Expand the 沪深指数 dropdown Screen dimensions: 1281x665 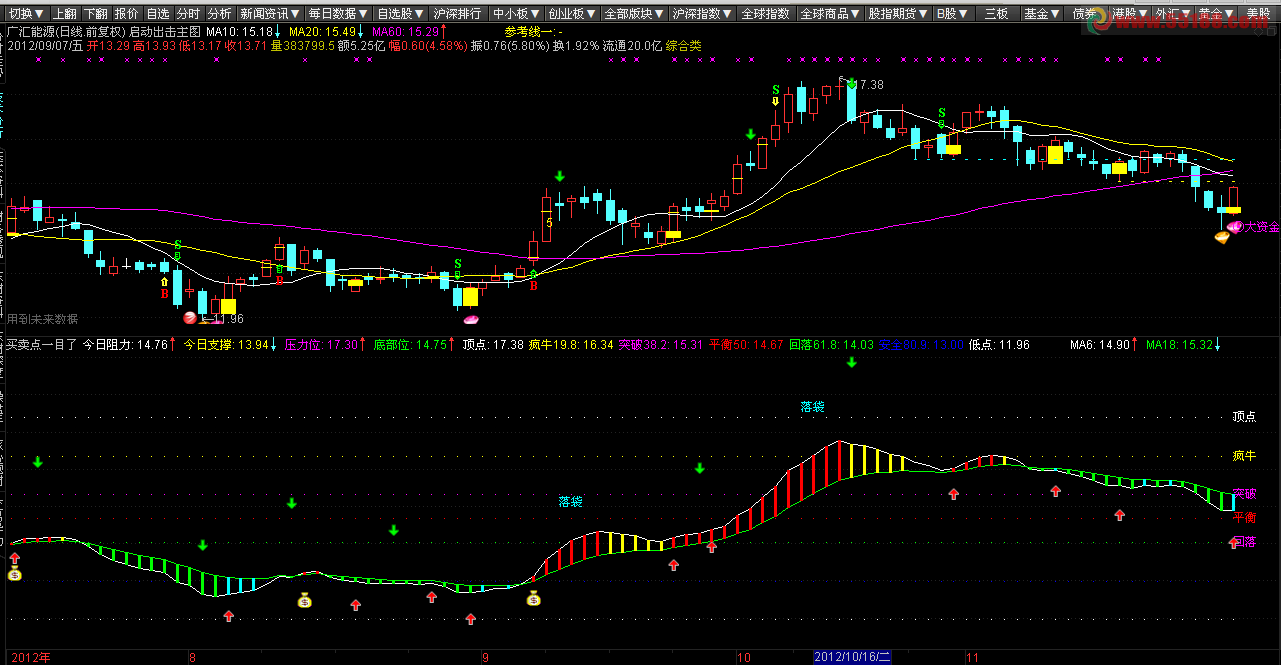(703, 14)
